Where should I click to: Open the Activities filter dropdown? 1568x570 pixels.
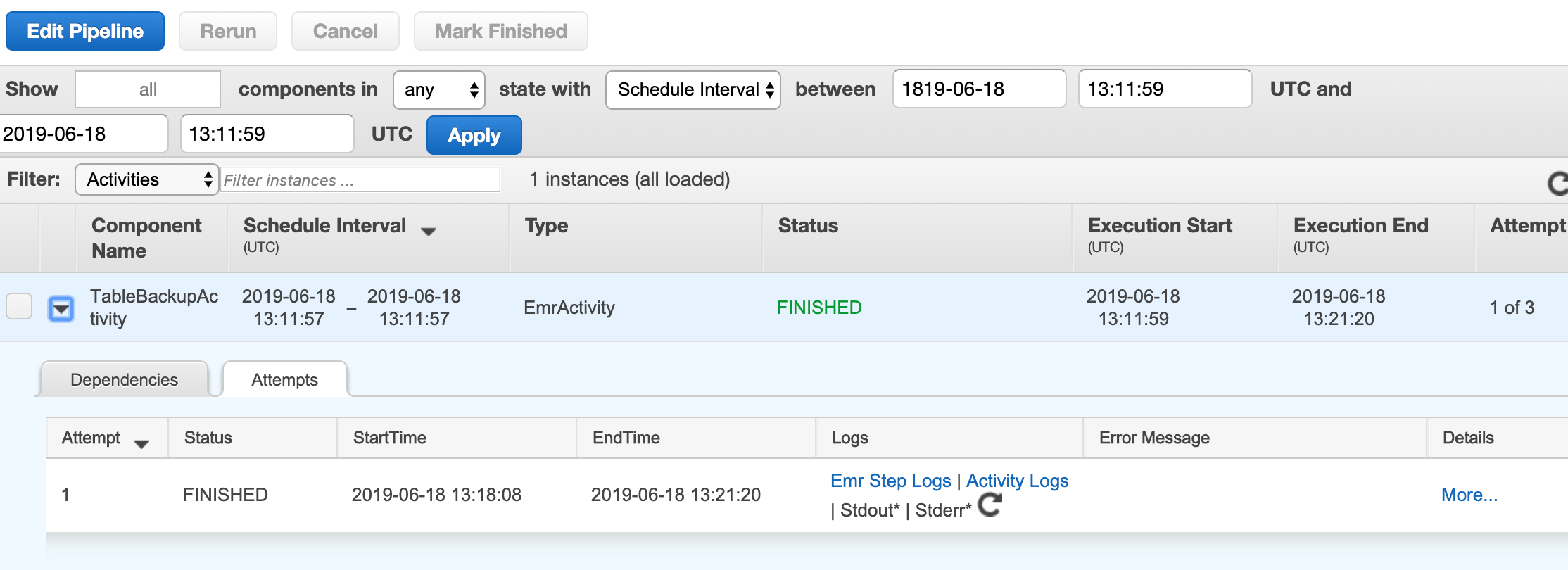pos(147,179)
